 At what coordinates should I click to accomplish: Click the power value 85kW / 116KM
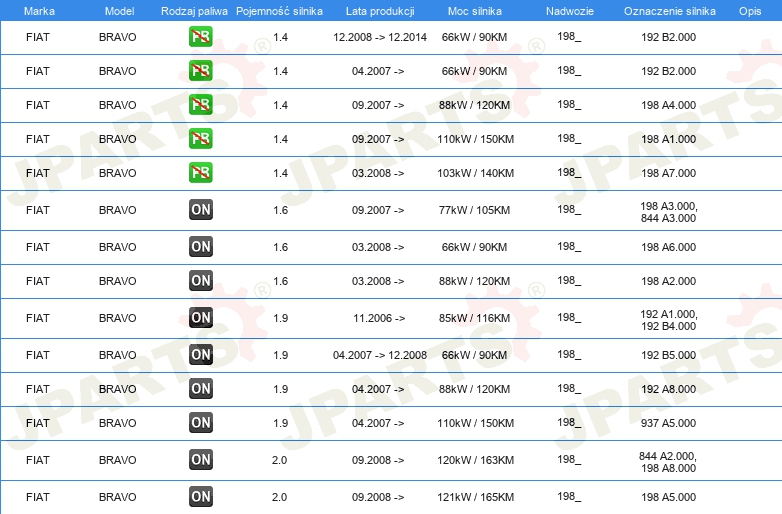coord(475,318)
